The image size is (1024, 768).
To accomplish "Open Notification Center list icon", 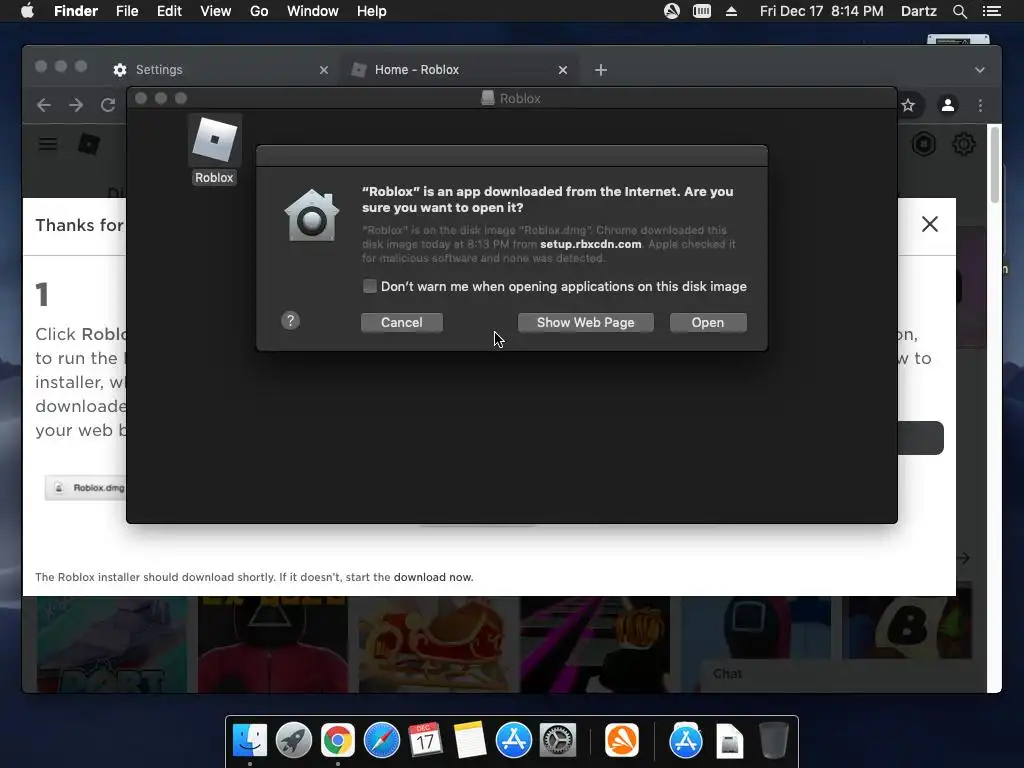I will [991, 11].
